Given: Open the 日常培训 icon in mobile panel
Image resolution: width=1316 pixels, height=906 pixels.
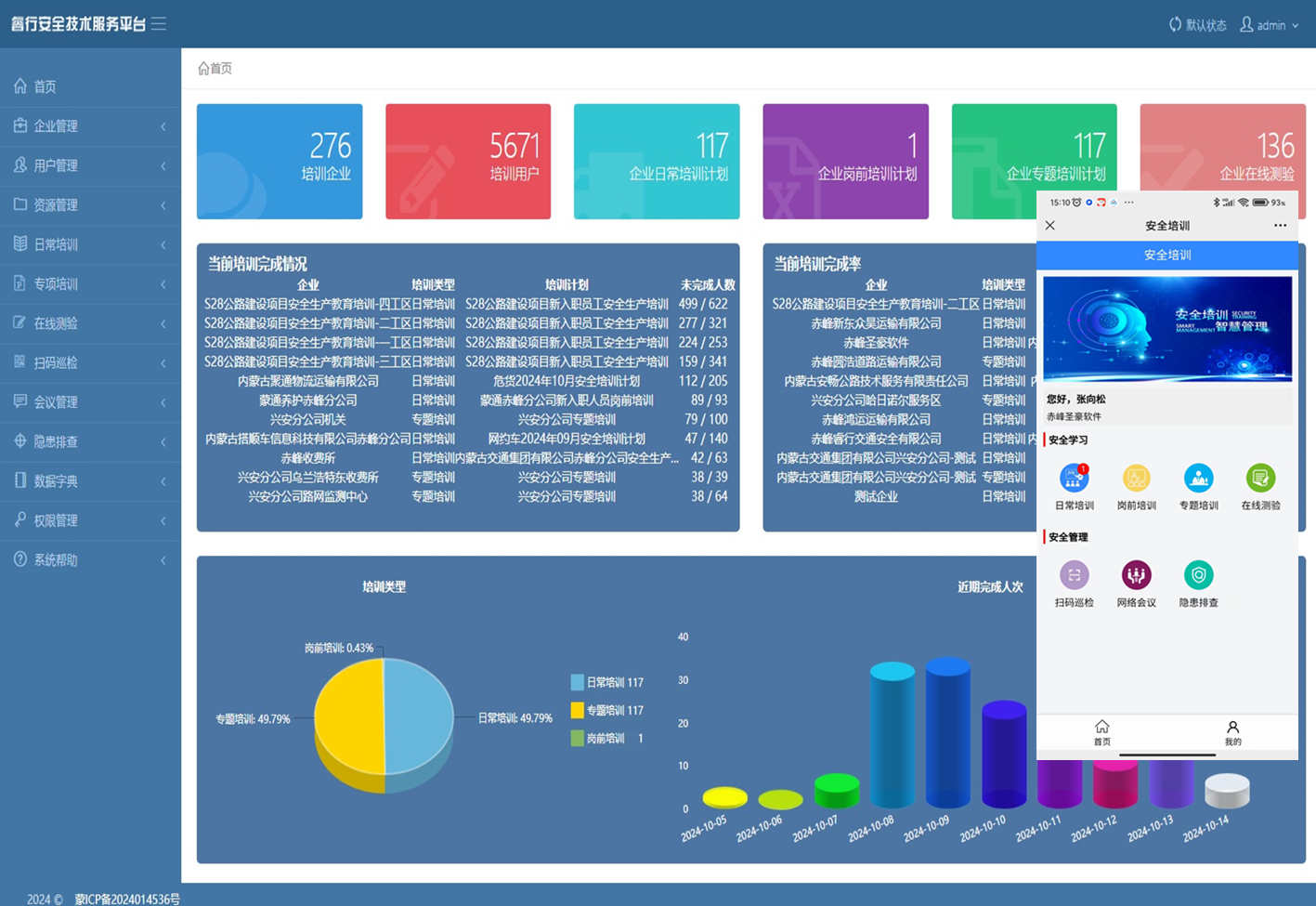Looking at the screenshot, I should tap(1074, 479).
